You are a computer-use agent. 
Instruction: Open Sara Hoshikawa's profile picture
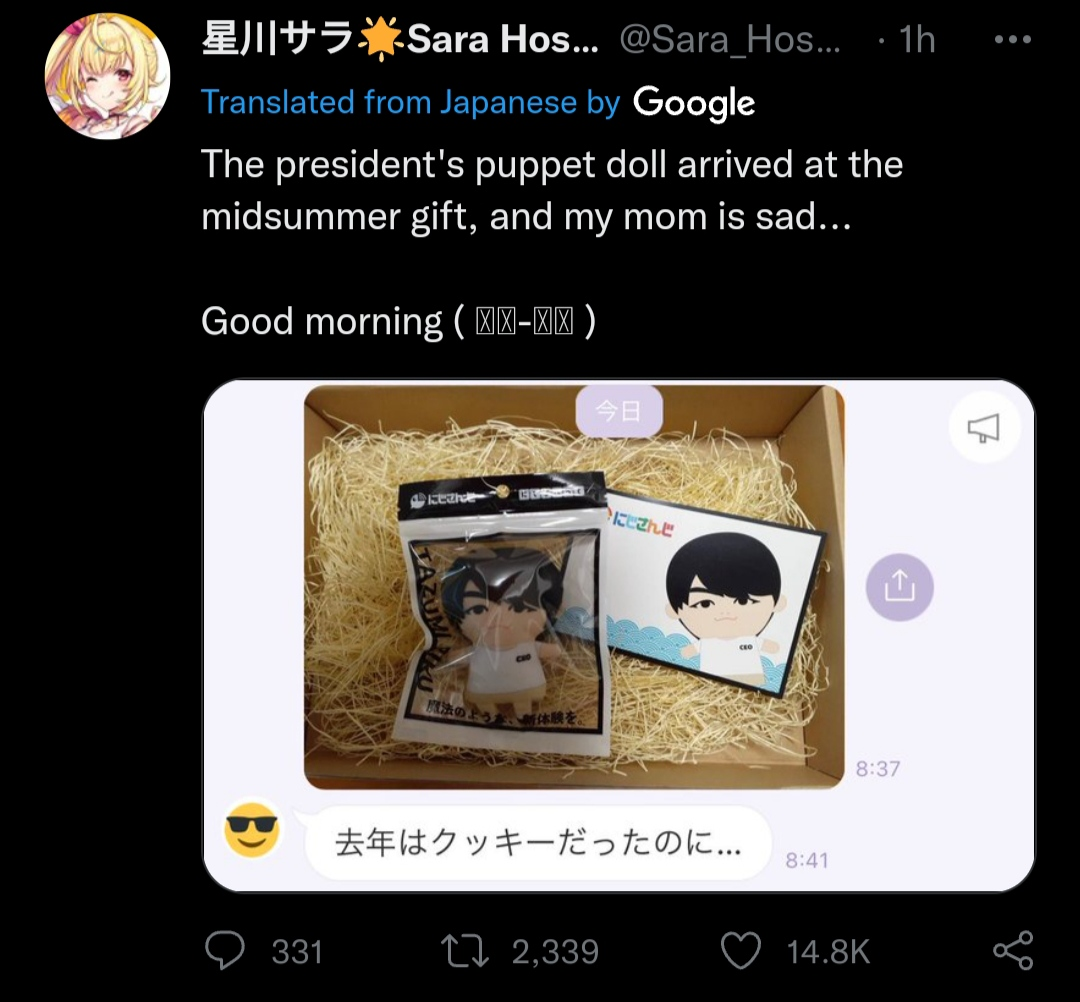(x=107, y=76)
